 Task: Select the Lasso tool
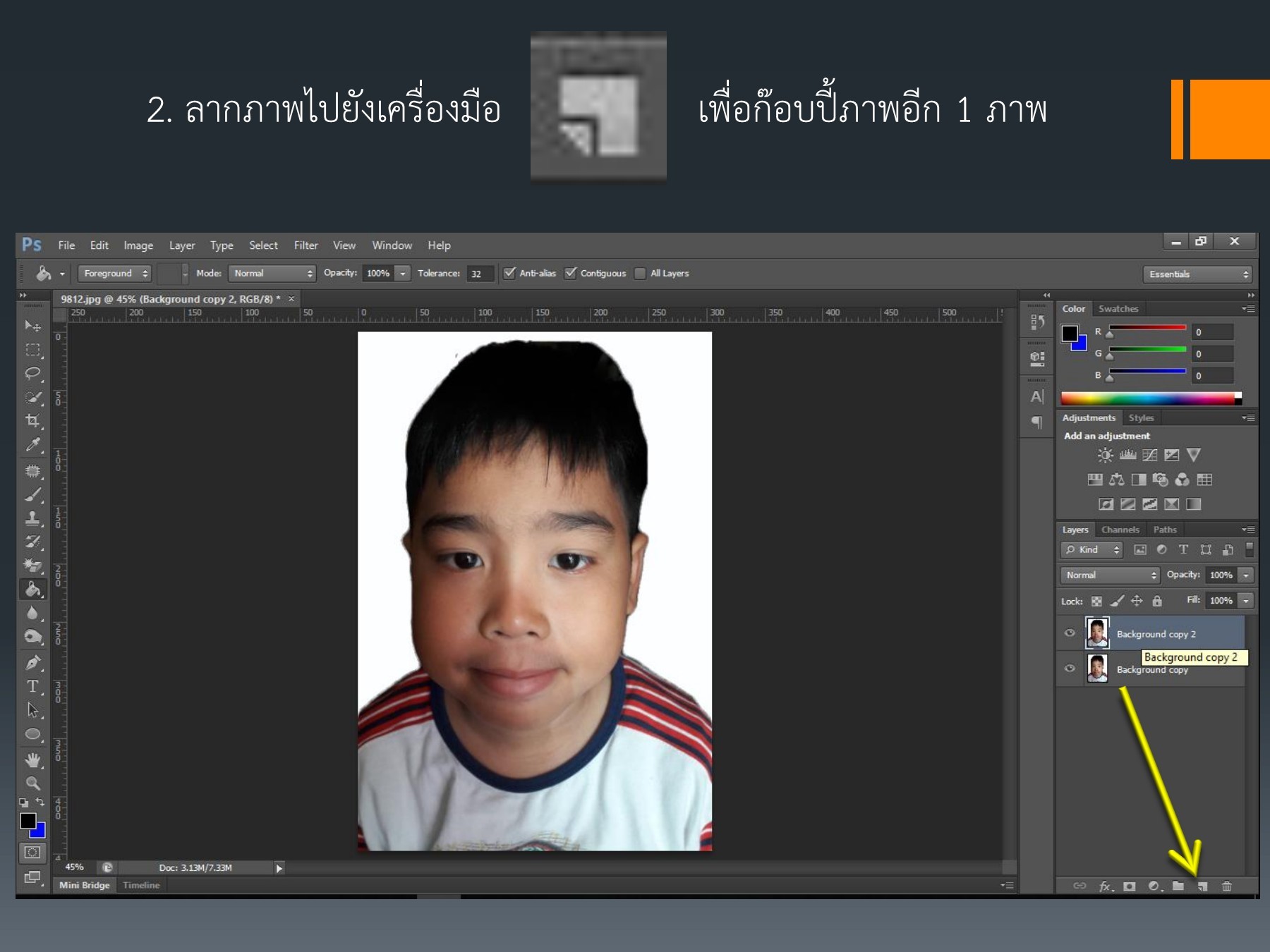pyautogui.click(x=32, y=373)
